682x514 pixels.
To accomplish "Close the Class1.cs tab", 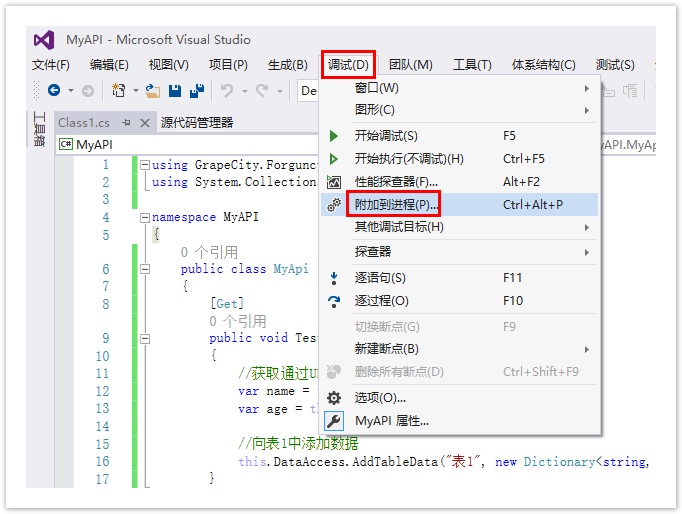I will tap(145, 123).
